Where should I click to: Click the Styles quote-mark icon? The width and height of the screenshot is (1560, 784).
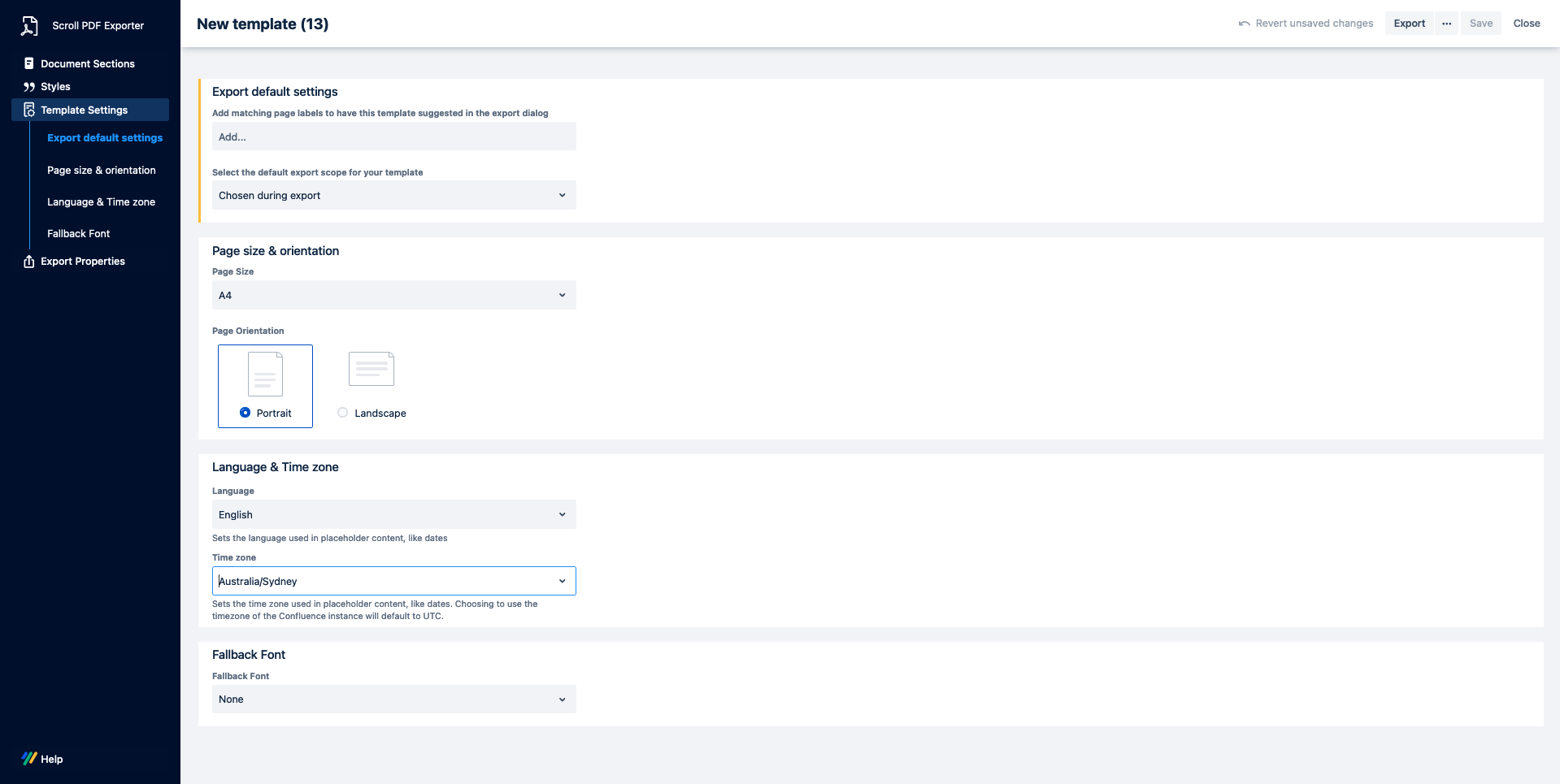pos(29,87)
